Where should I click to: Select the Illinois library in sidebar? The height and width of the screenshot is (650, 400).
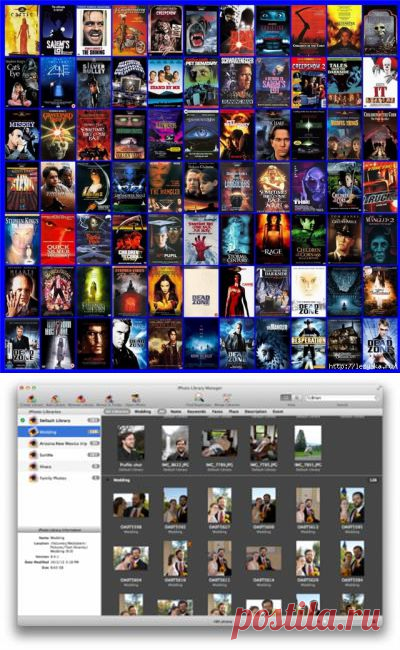pyautogui.click(x=59, y=466)
